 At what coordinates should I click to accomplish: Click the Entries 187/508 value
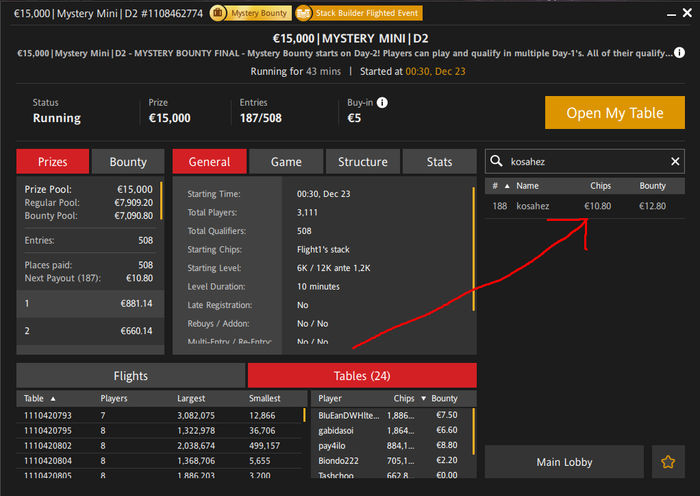[x=261, y=118]
